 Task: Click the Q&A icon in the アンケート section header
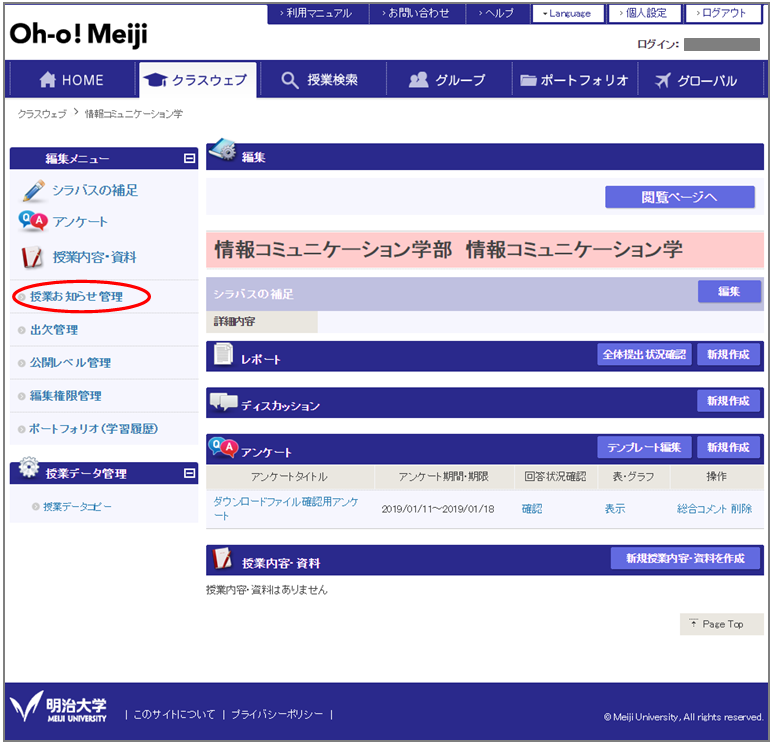[223, 447]
